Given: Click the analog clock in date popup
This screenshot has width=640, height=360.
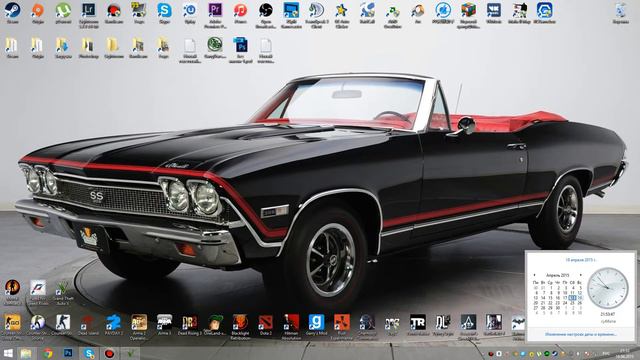Looking at the screenshot, I should pos(608,288).
